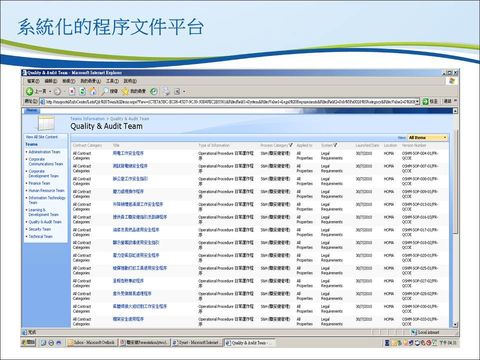The height and width of the screenshot is (360, 480).
Task: Click the IE quick launch icon on taskbar
Action: point(51,342)
